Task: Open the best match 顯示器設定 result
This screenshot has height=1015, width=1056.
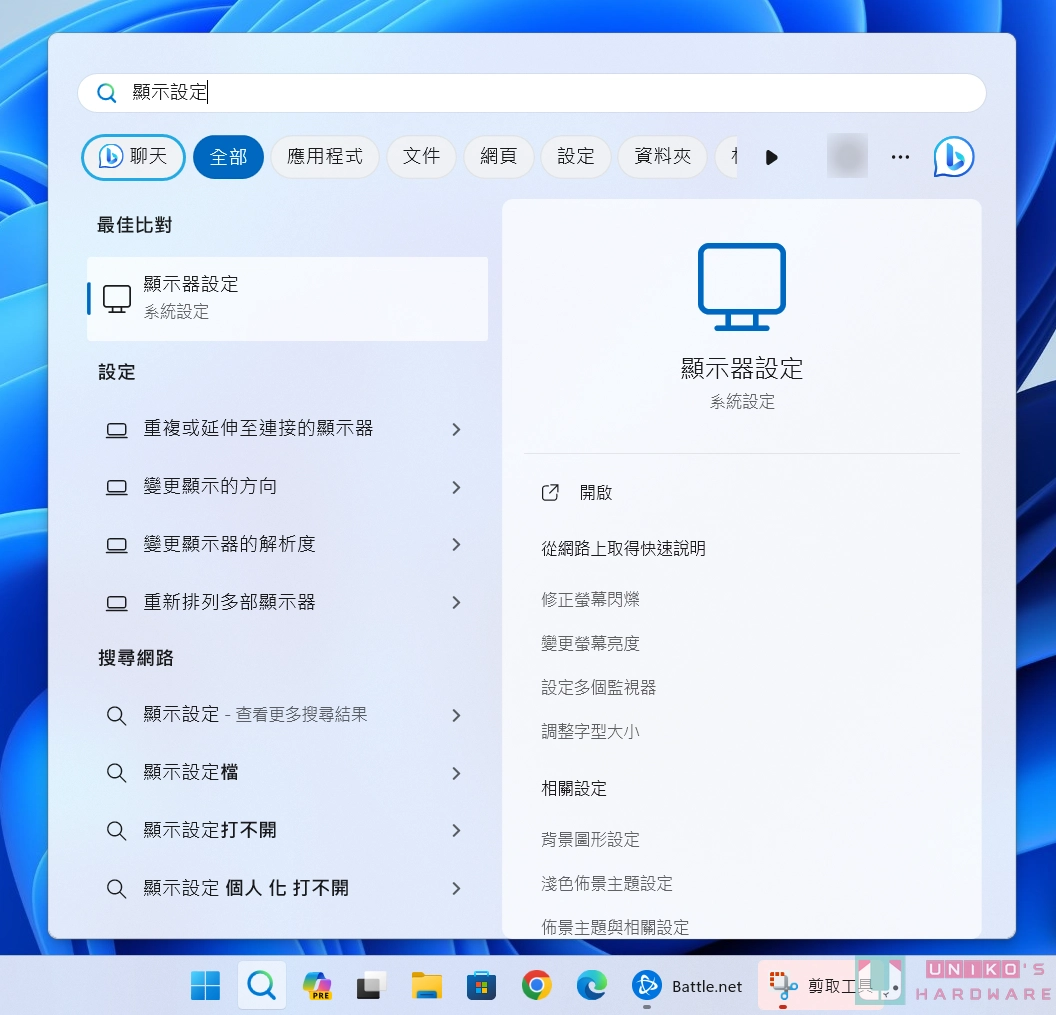Action: tap(288, 298)
